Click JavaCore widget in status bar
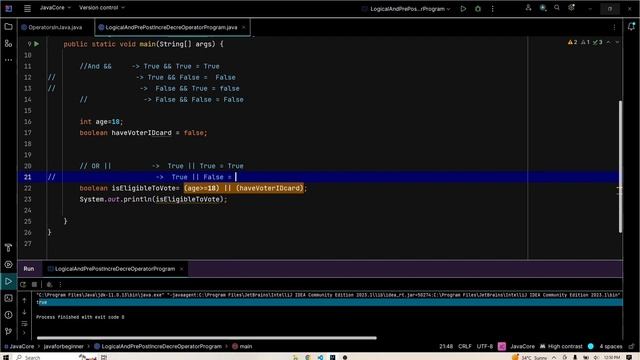The image size is (640, 360). click(x=522, y=346)
